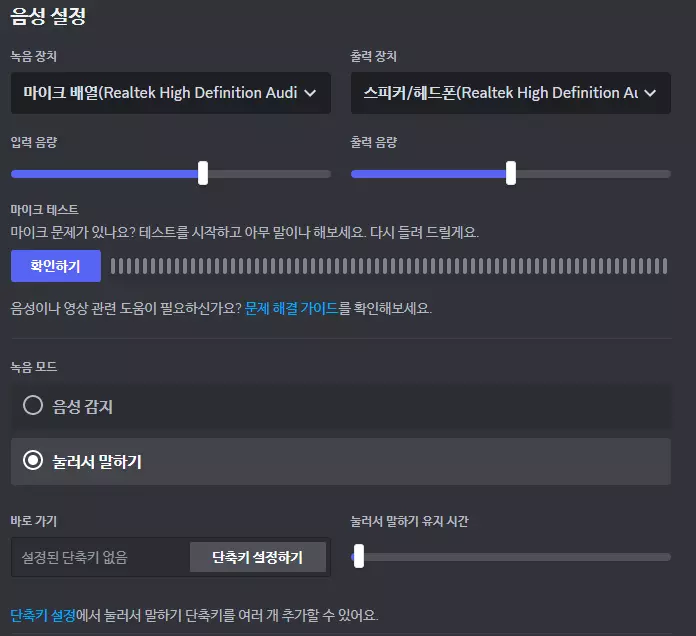This screenshot has width=696, height=636.
Task: Select the 눌러서 말하기 radio option
Action: tap(341, 462)
